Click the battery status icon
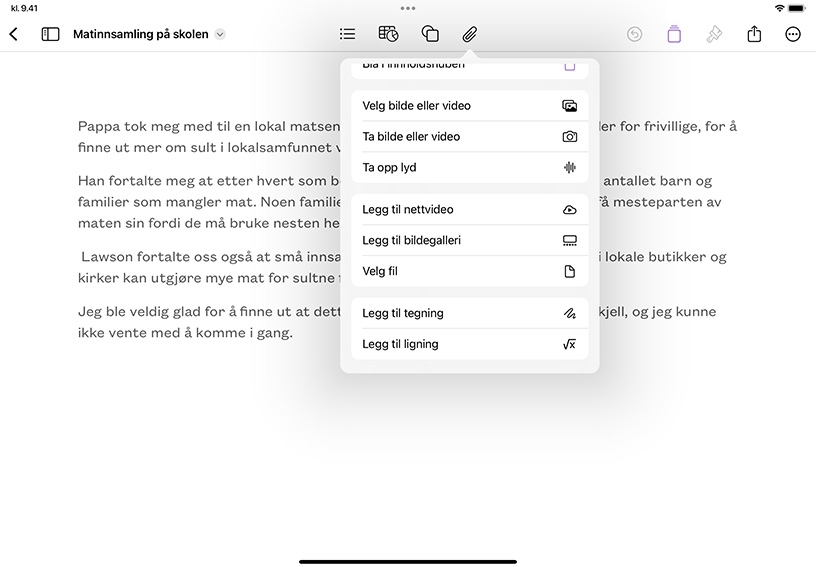816x567 pixels. point(796,8)
